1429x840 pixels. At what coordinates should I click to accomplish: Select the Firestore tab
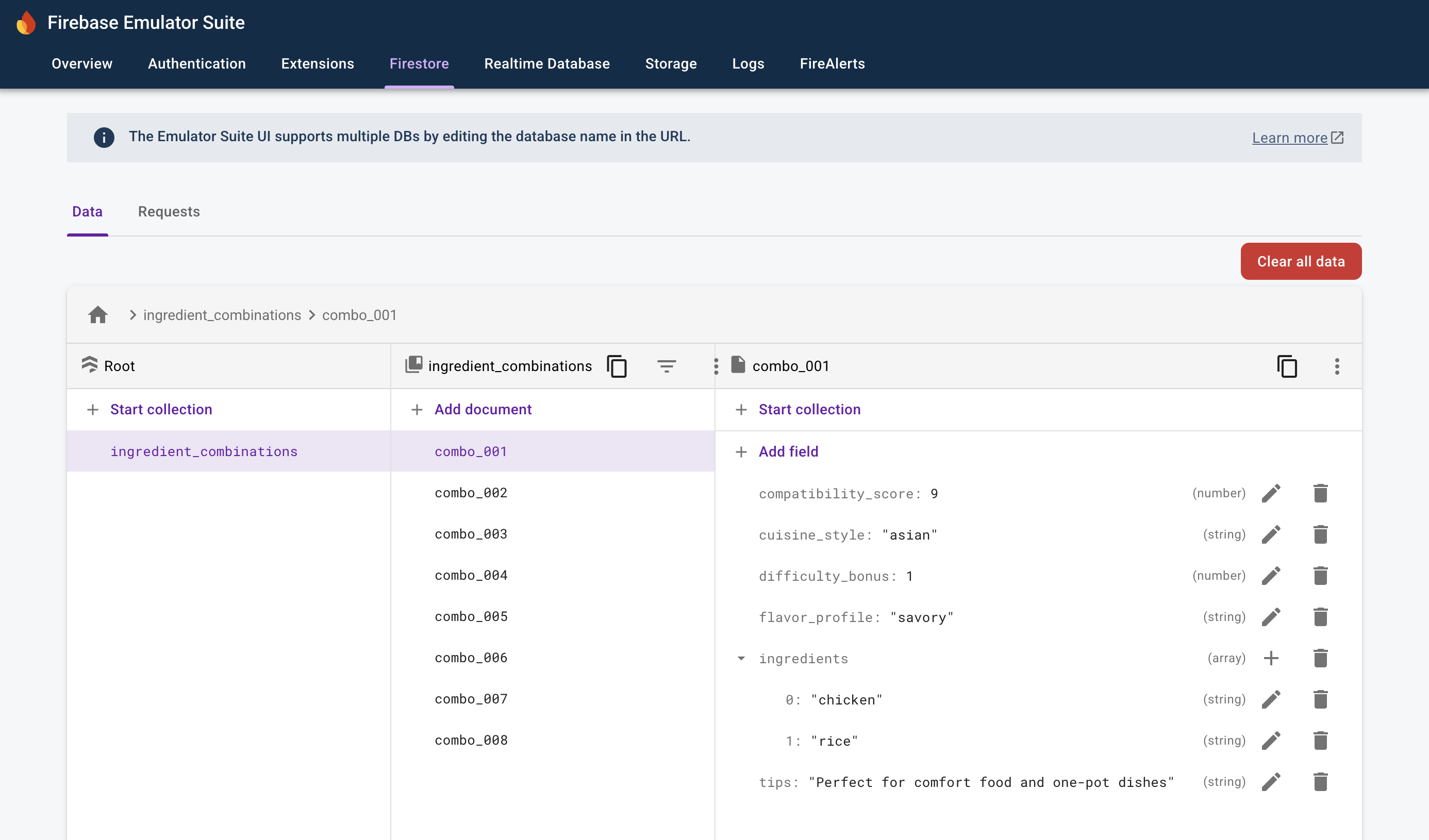tap(419, 63)
